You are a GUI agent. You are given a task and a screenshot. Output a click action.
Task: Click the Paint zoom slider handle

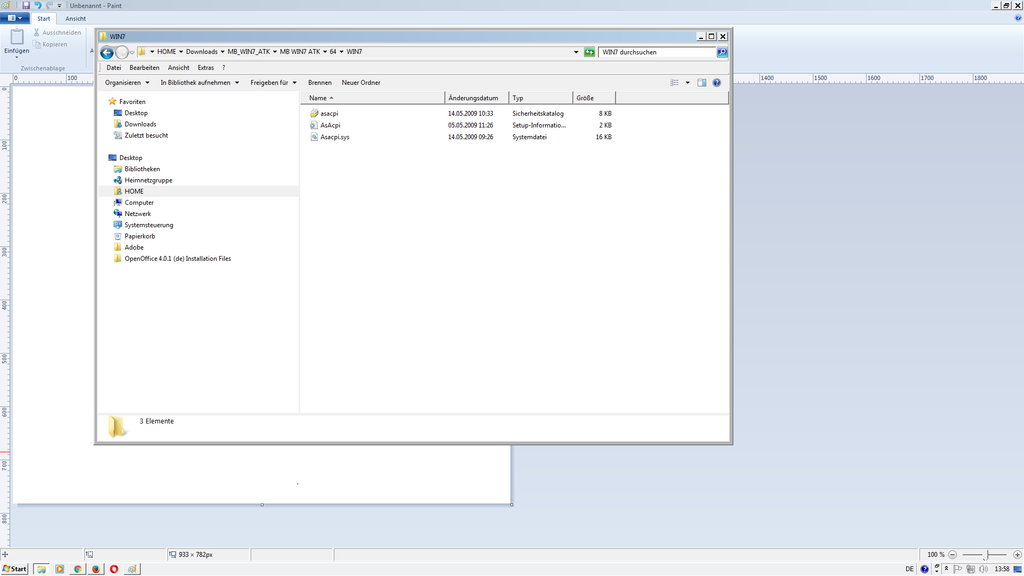(x=987, y=554)
